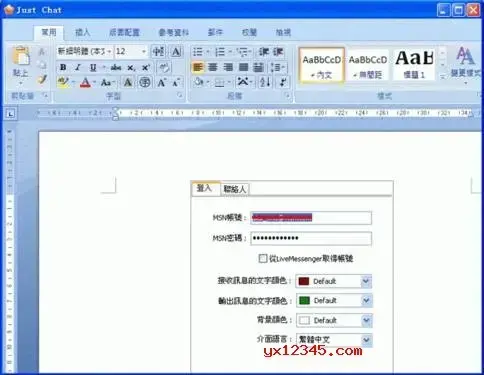Click the font color A icon
This screenshot has width=484, height=375.
(85, 82)
